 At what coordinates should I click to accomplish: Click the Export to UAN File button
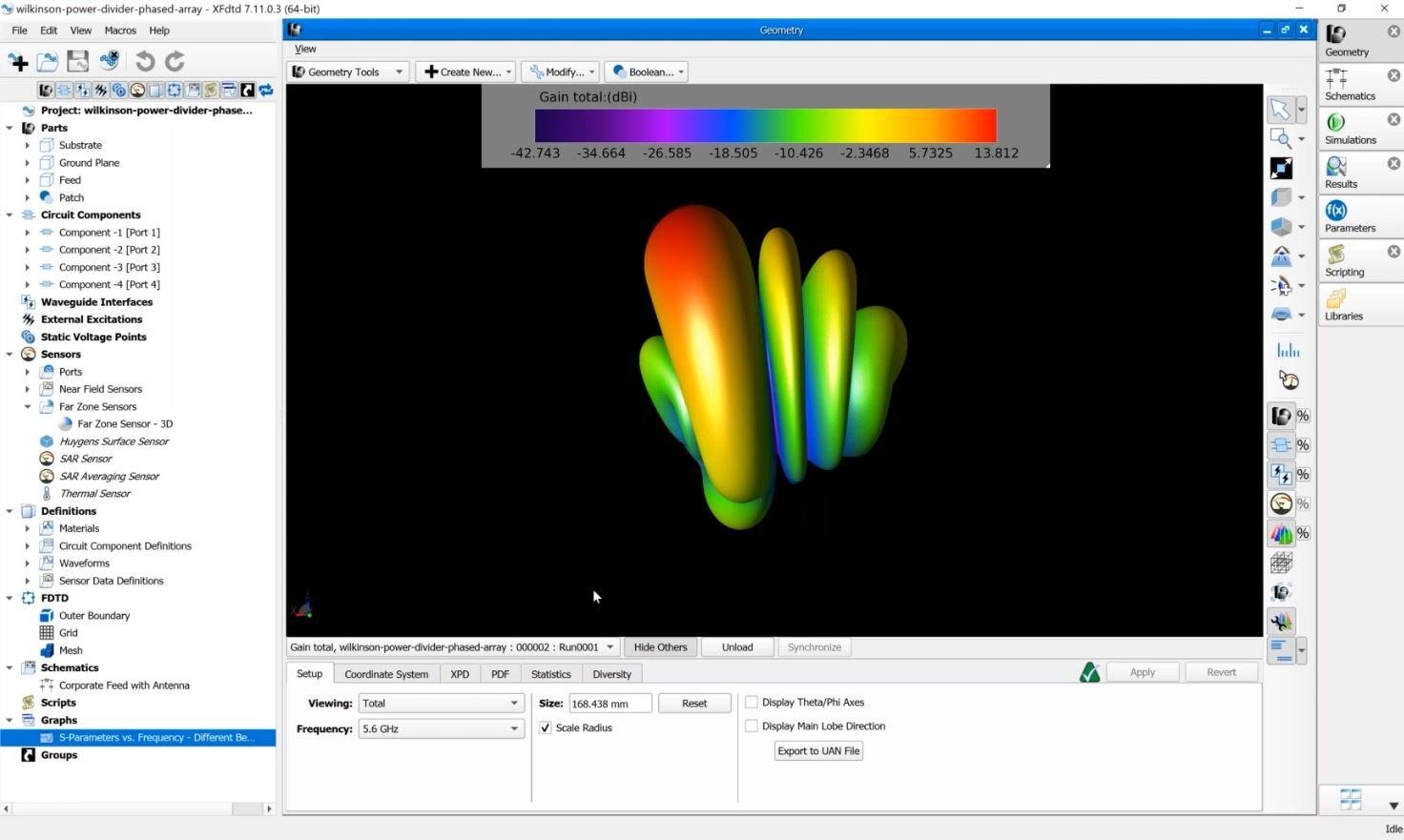(x=817, y=750)
